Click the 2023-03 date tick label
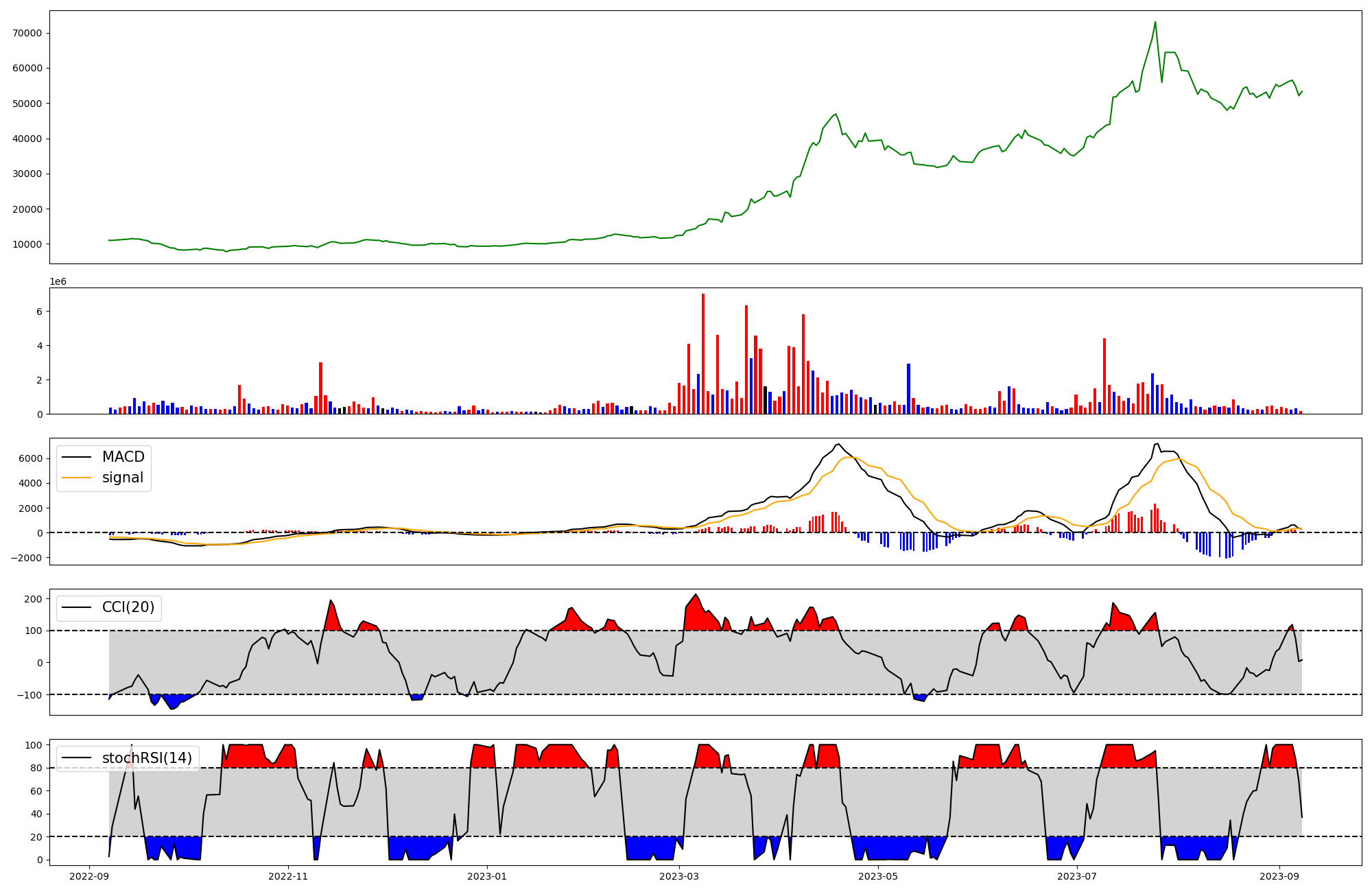Screen dimensions: 1372x892 [679, 876]
